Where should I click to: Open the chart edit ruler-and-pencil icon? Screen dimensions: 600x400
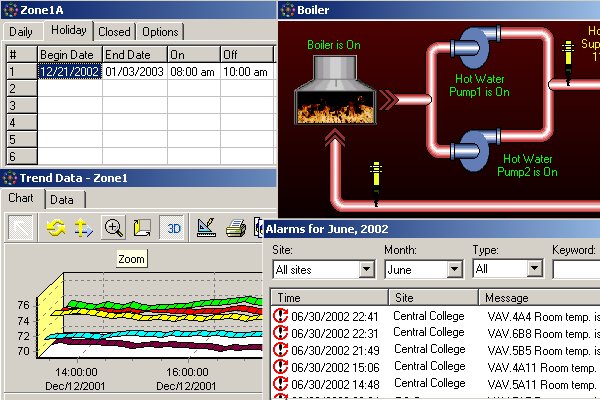pyautogui.click(x=206, y=227)
